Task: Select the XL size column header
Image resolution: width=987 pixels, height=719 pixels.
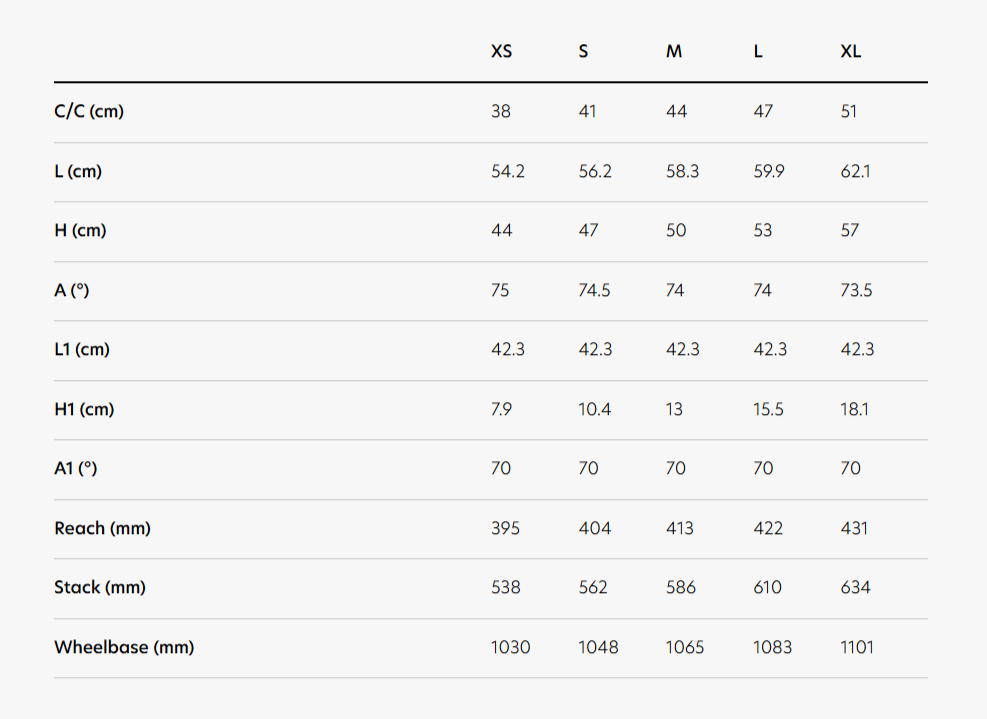Action: [850, 52]
